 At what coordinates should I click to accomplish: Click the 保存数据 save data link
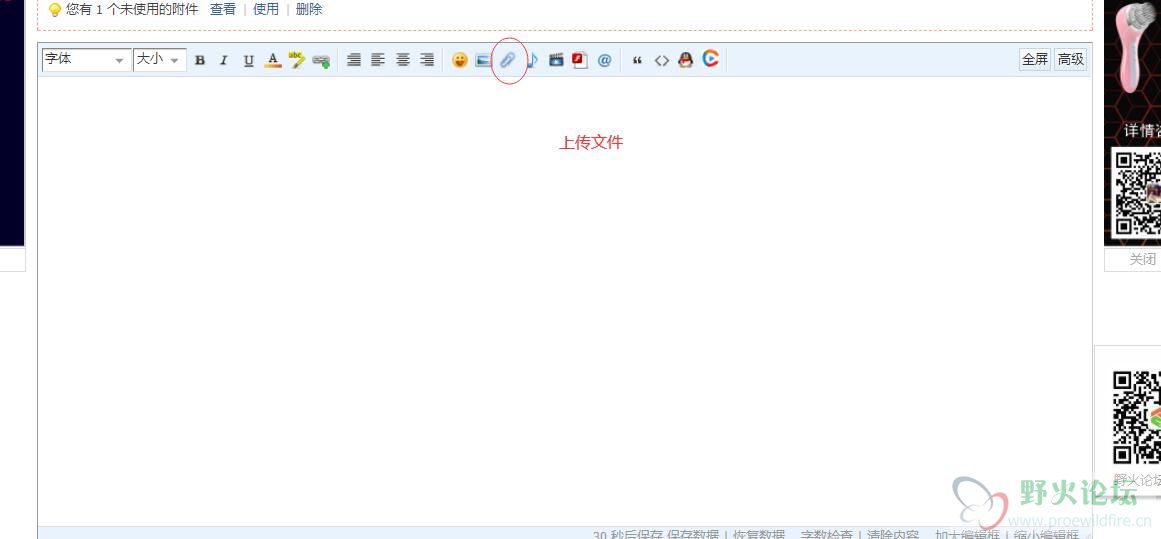(x=693, y=535)
